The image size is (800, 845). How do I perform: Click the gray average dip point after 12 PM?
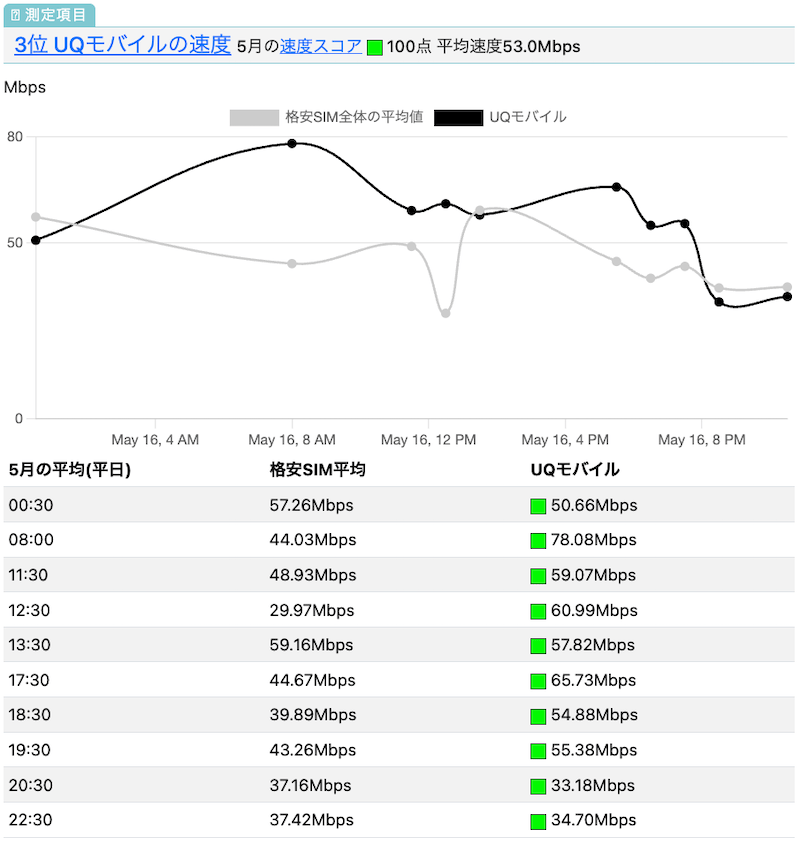(445, 313)
